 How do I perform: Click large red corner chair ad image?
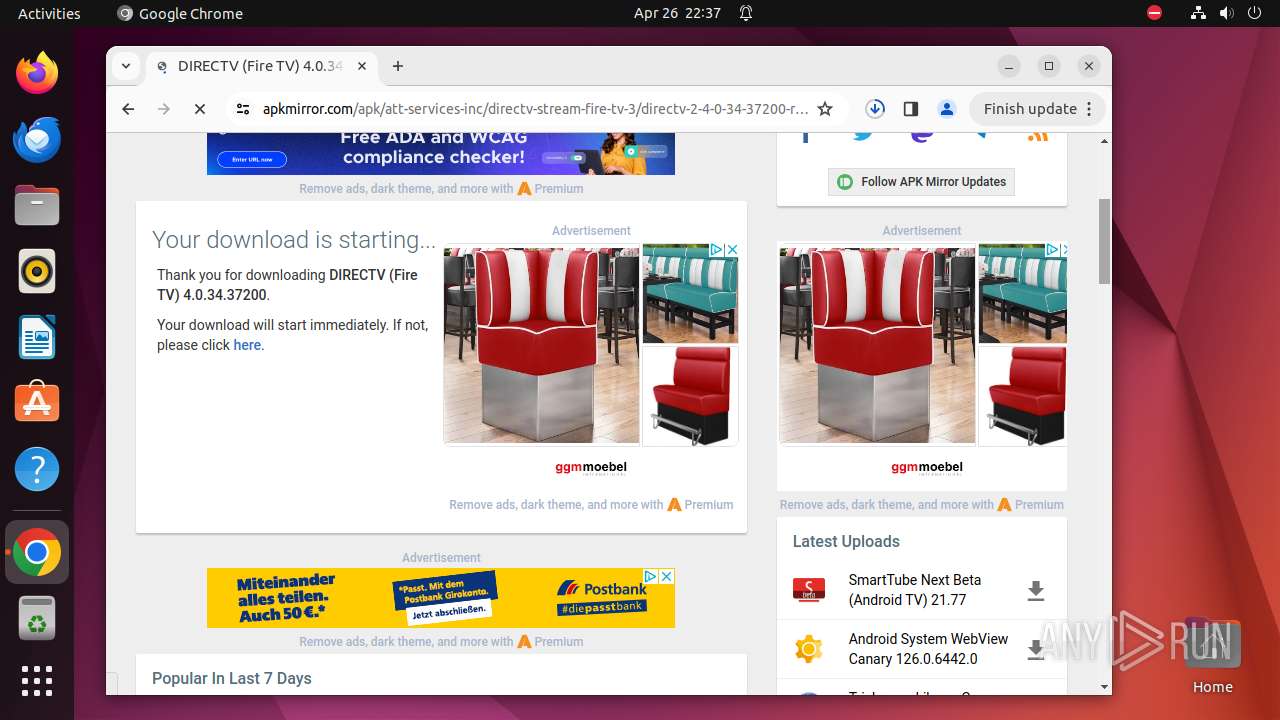[x=541, y=345]
